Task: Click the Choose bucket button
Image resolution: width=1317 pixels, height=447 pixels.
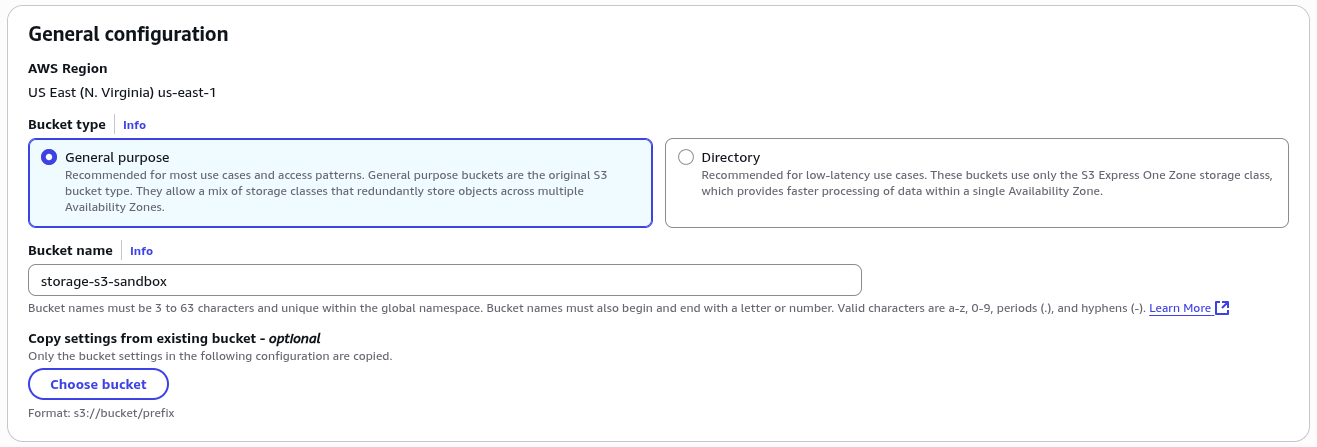Action: pos(98,384)
